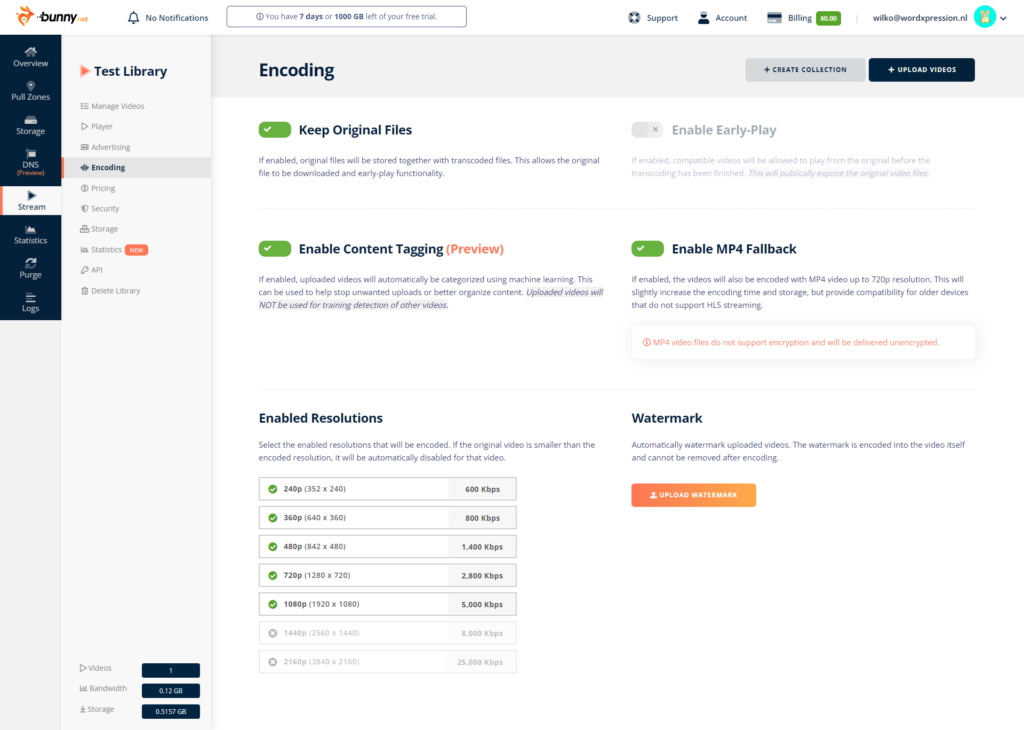Select Stream in the dark sidebar
The width and height of the screenshot is (1024, 730).
pos(31,200)
